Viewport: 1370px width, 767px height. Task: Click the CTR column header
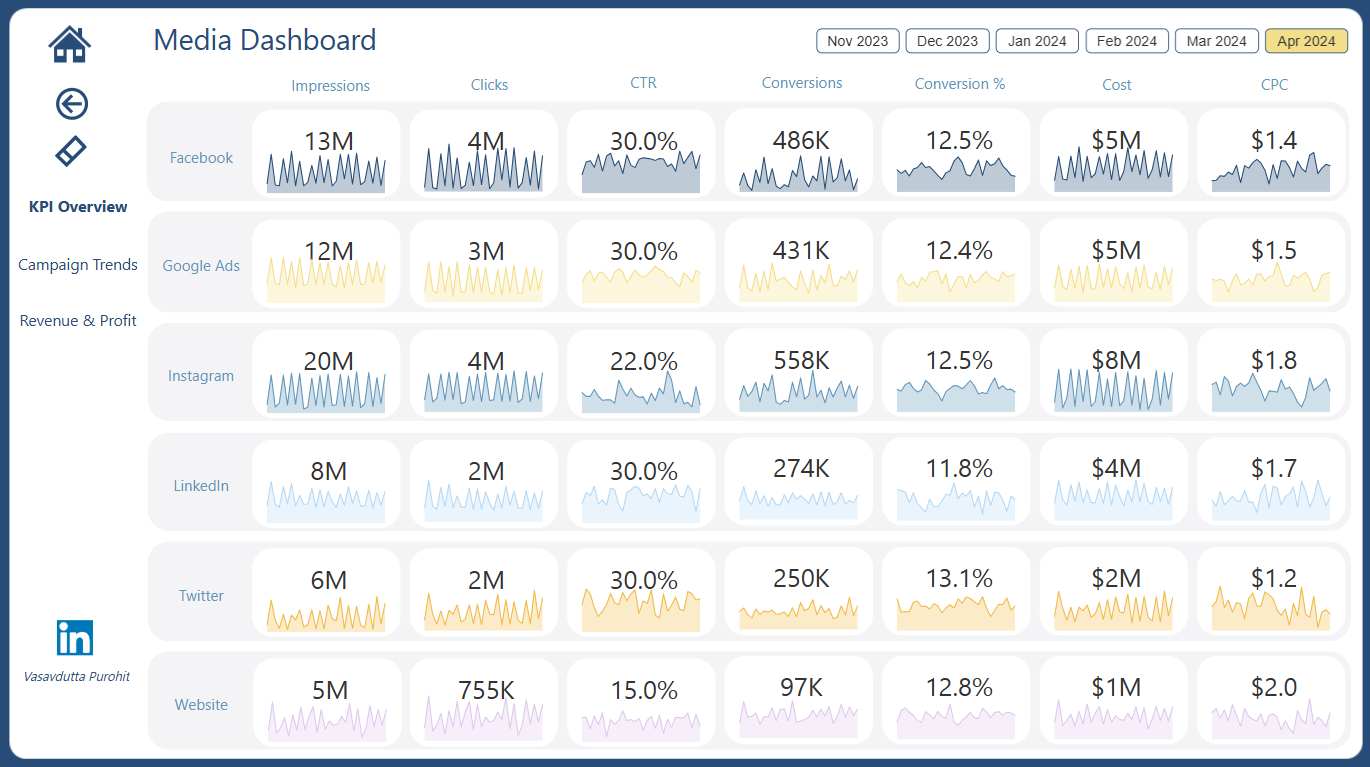644,83
